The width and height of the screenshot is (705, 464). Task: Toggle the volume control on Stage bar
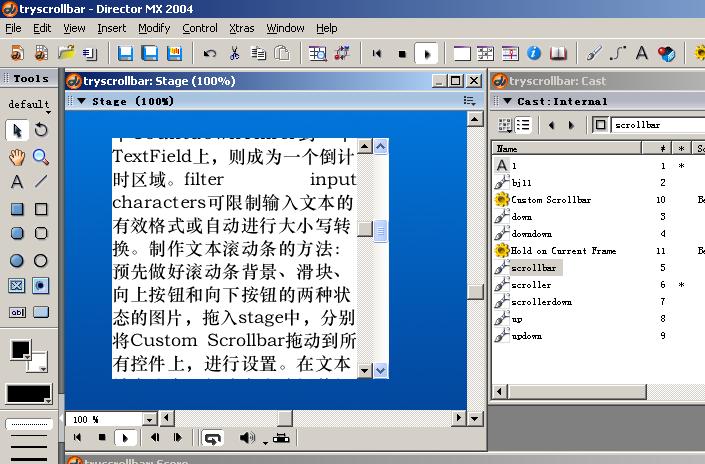(247, 437)
